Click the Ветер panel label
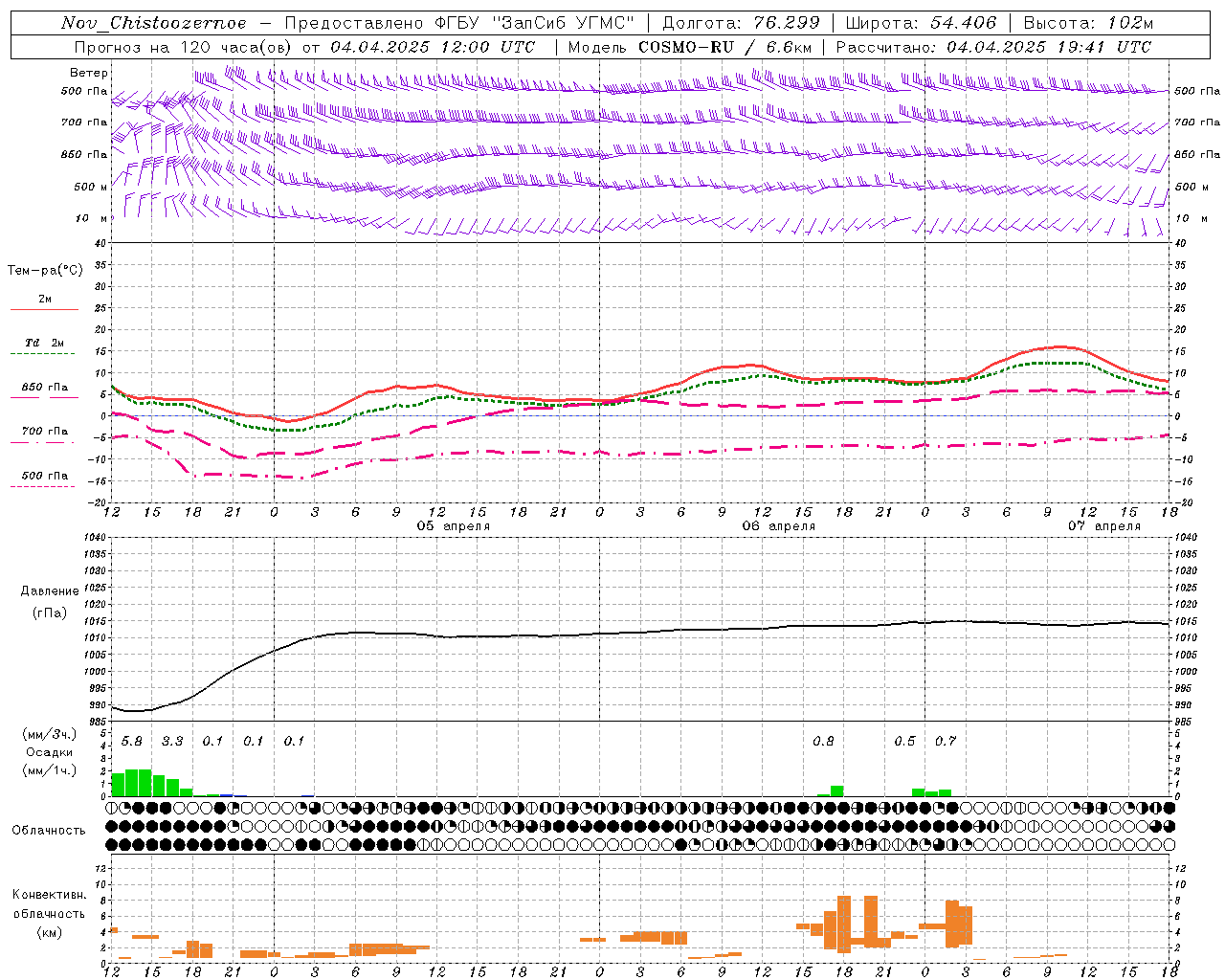Screen dimensions: 1225x980 (x=89, y=73)
